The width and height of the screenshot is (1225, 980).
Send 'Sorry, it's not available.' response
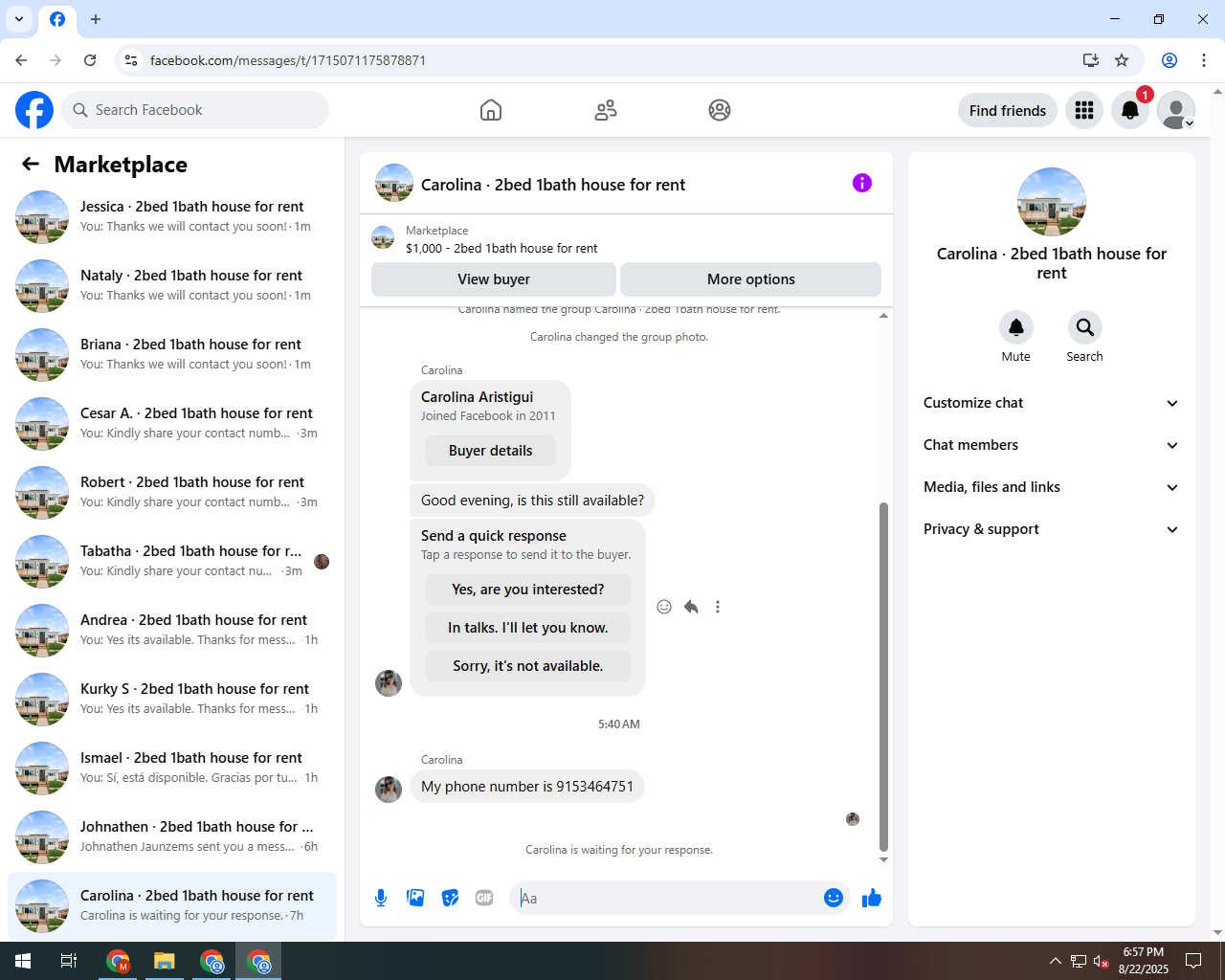(527, 666)
